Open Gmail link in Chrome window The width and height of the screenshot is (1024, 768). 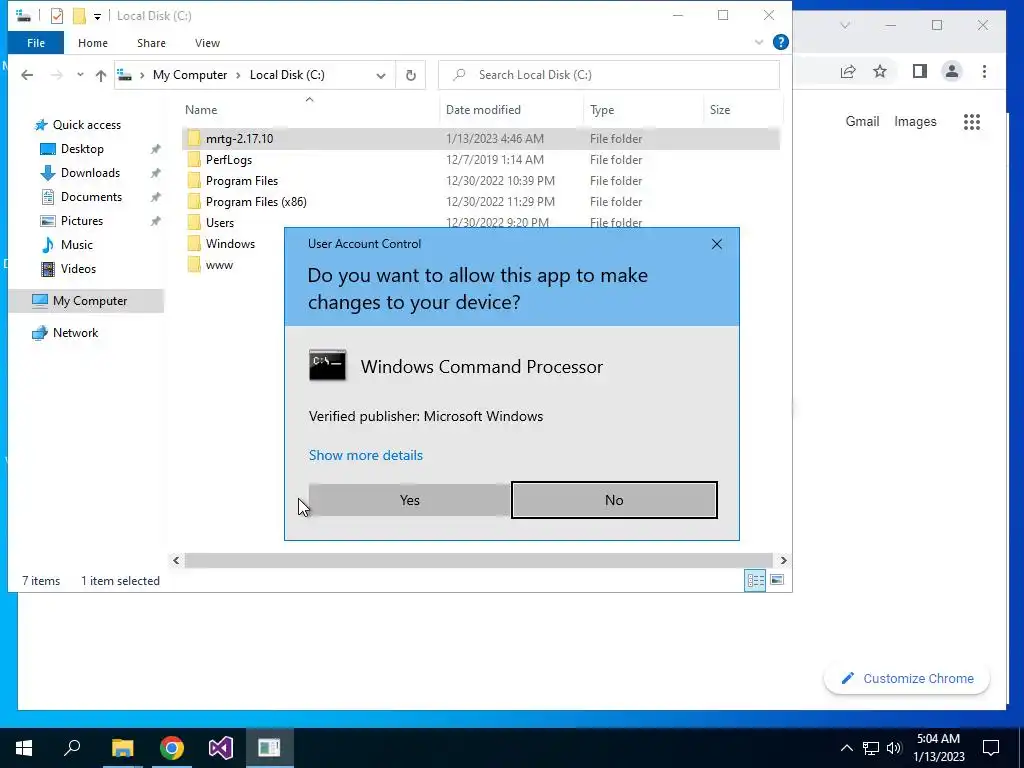(862, 121)
